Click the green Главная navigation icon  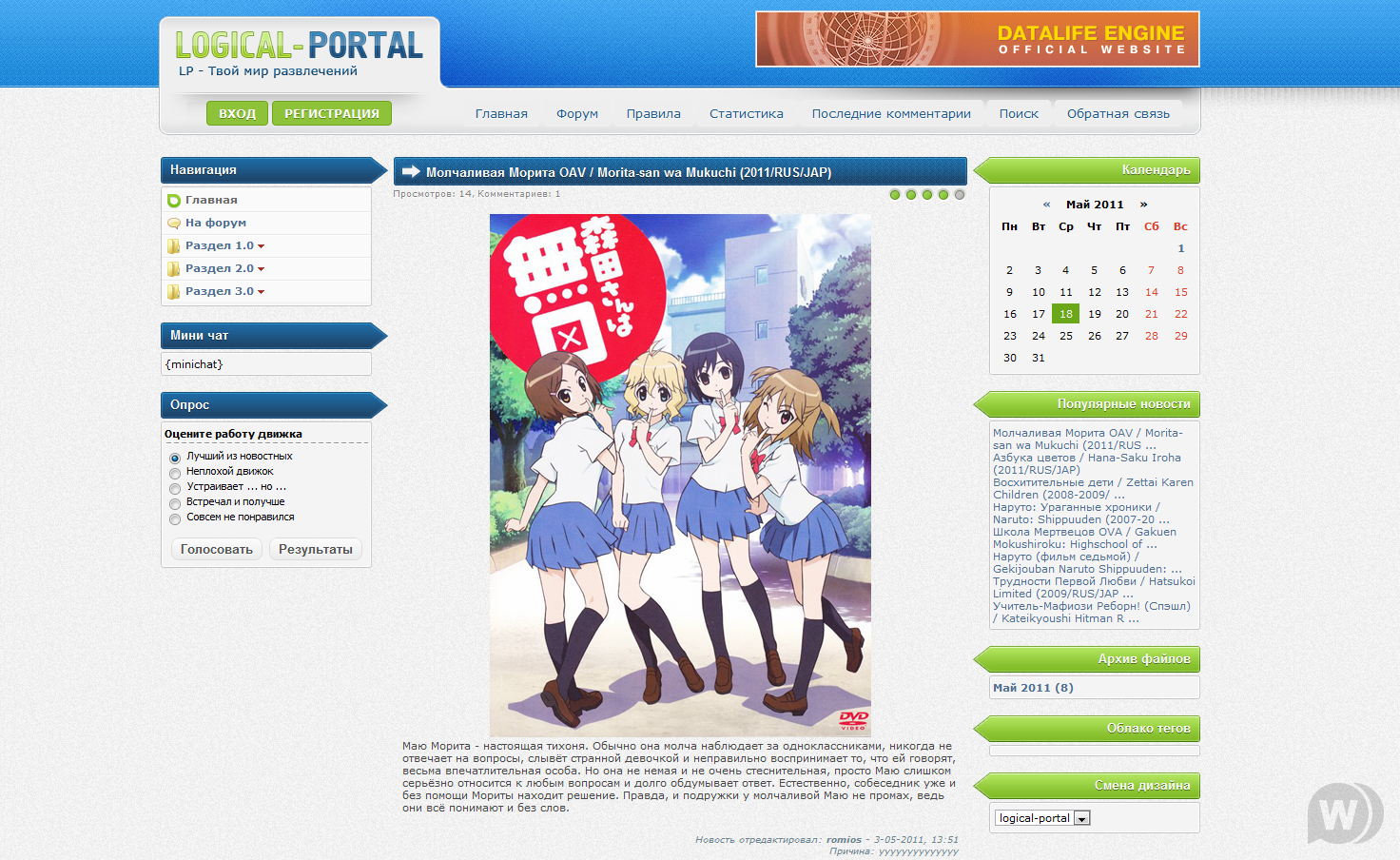pyautogui.click(x=174, y=201)
